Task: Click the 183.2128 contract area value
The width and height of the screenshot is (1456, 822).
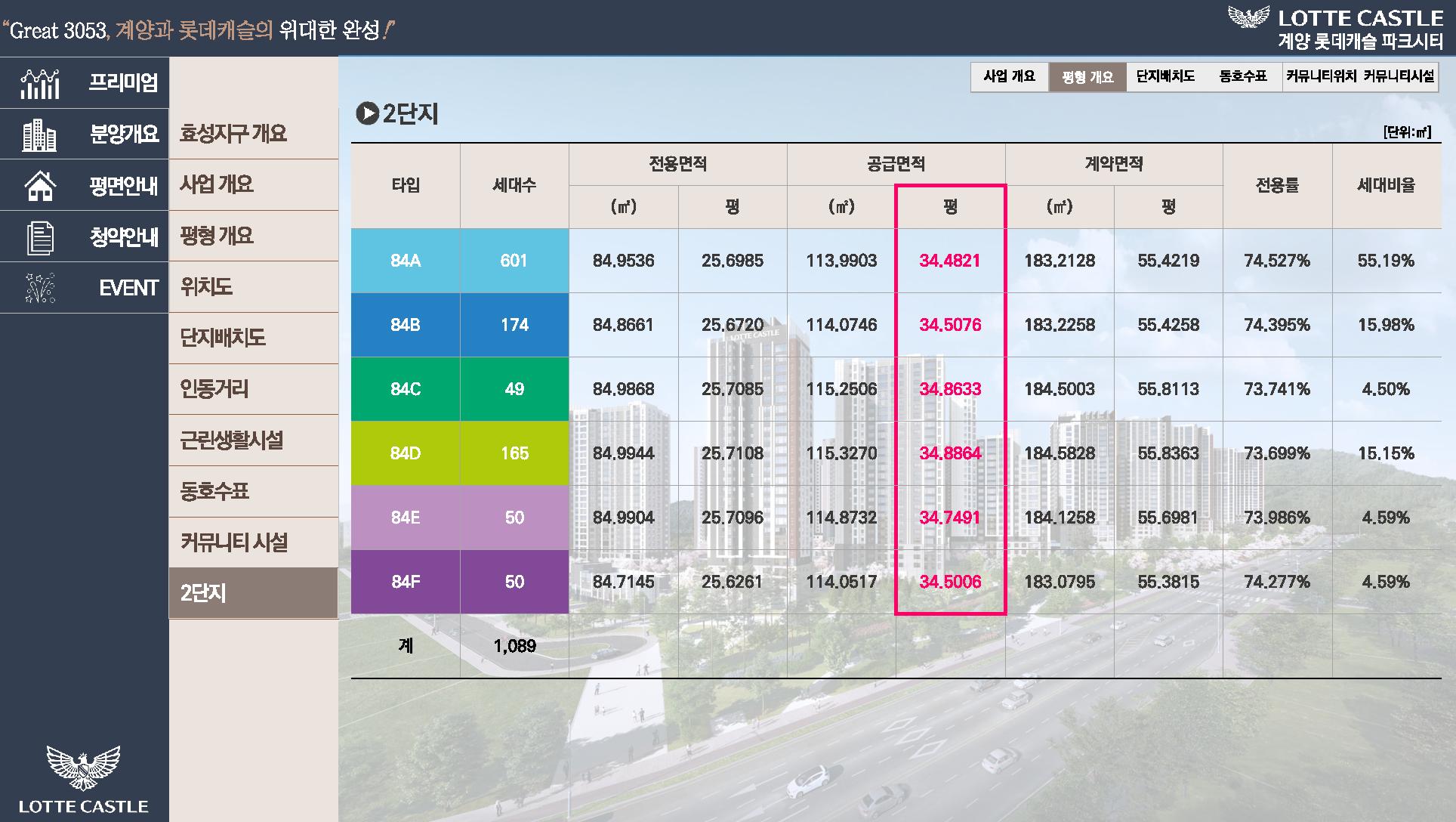Action: 1060,261
